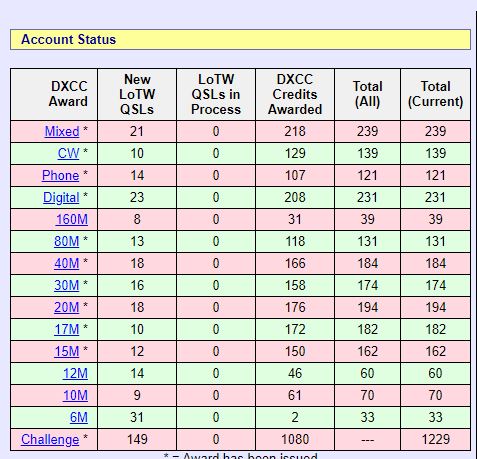Select the Digital credits awarded value 208
477x459 pixels.
(x=295, y=197)
